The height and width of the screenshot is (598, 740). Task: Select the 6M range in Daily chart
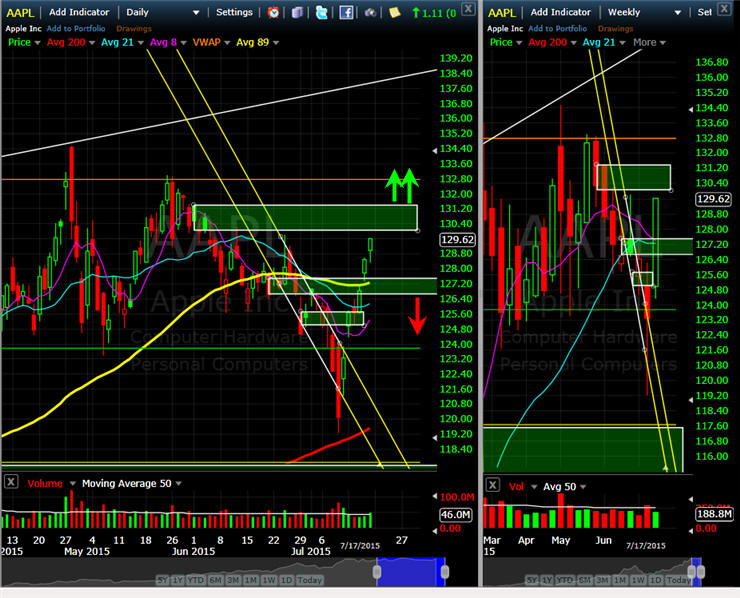[x=215, y=580]
